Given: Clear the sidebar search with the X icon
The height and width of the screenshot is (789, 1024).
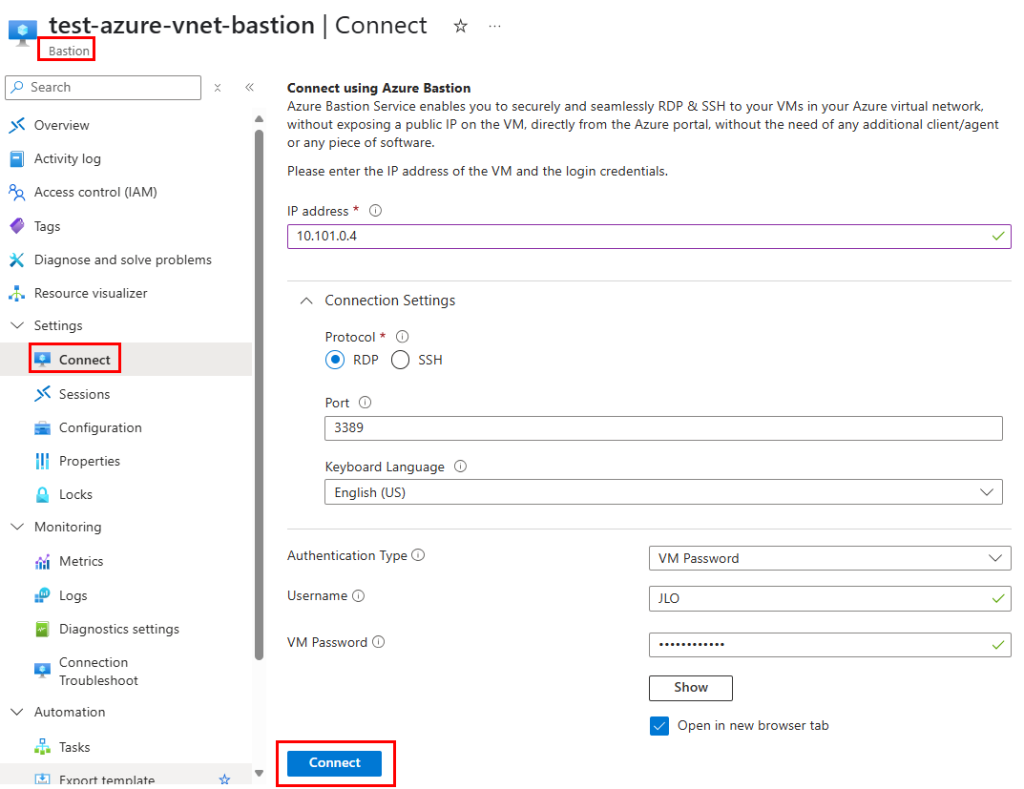Looking at the screenshot, I should (x=217, y=88).
